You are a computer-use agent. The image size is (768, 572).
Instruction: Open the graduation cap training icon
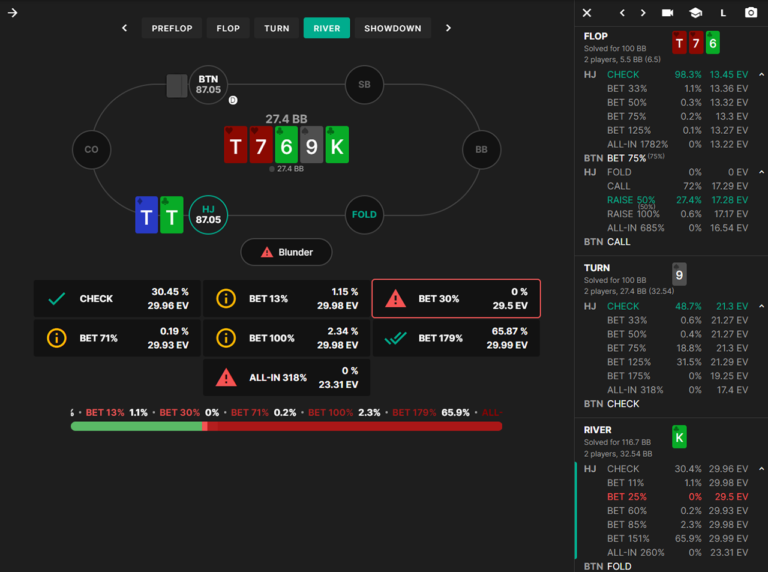pyautogui.click(x=695, y=13)
